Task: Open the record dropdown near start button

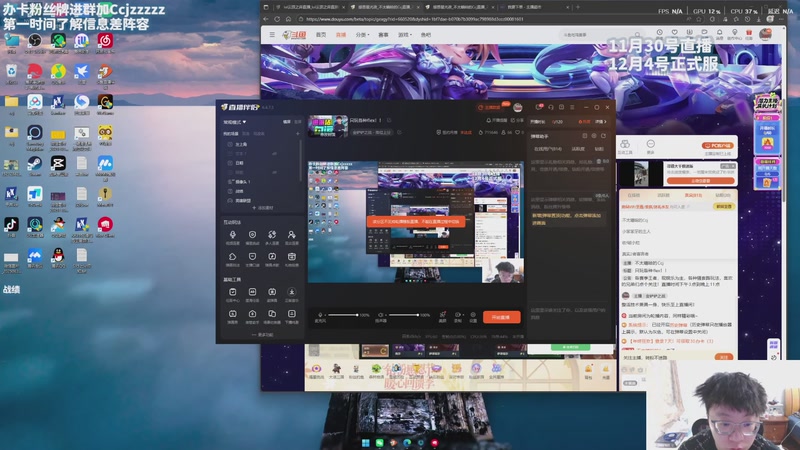Action: (x=458, y=315)
